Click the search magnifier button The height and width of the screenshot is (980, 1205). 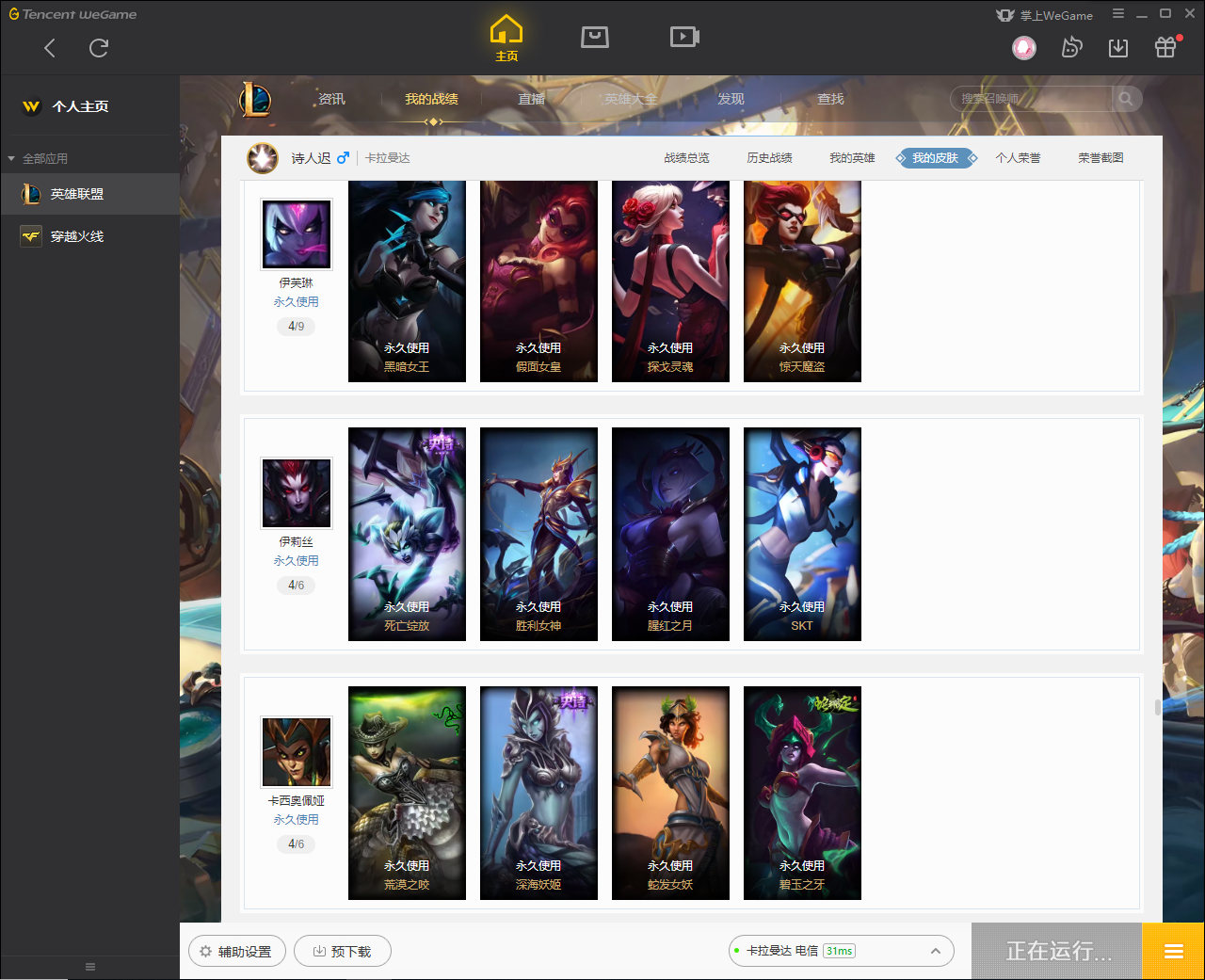coord(1126,99)
